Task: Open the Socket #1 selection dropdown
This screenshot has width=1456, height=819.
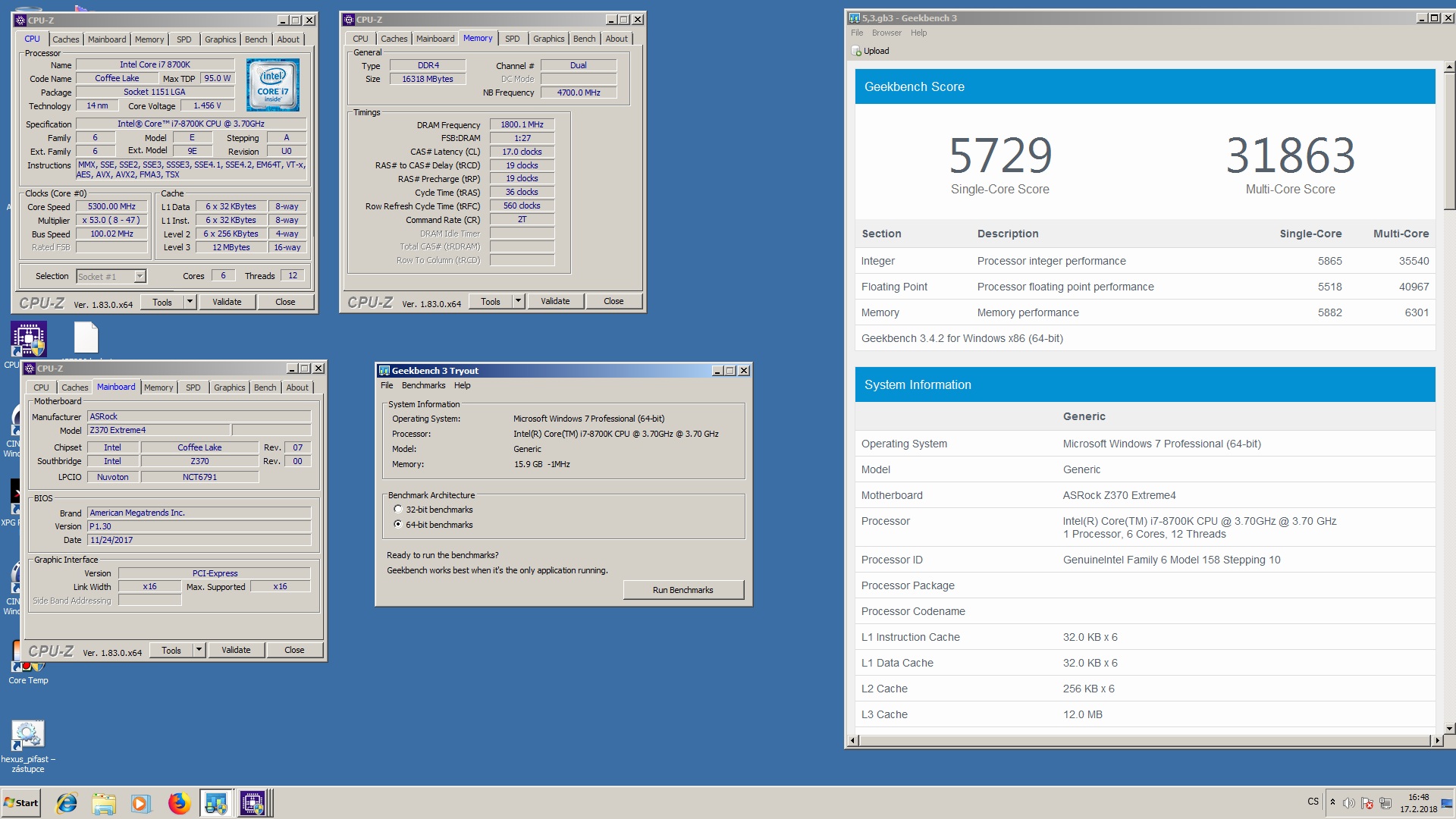Action: click(140, 277)
